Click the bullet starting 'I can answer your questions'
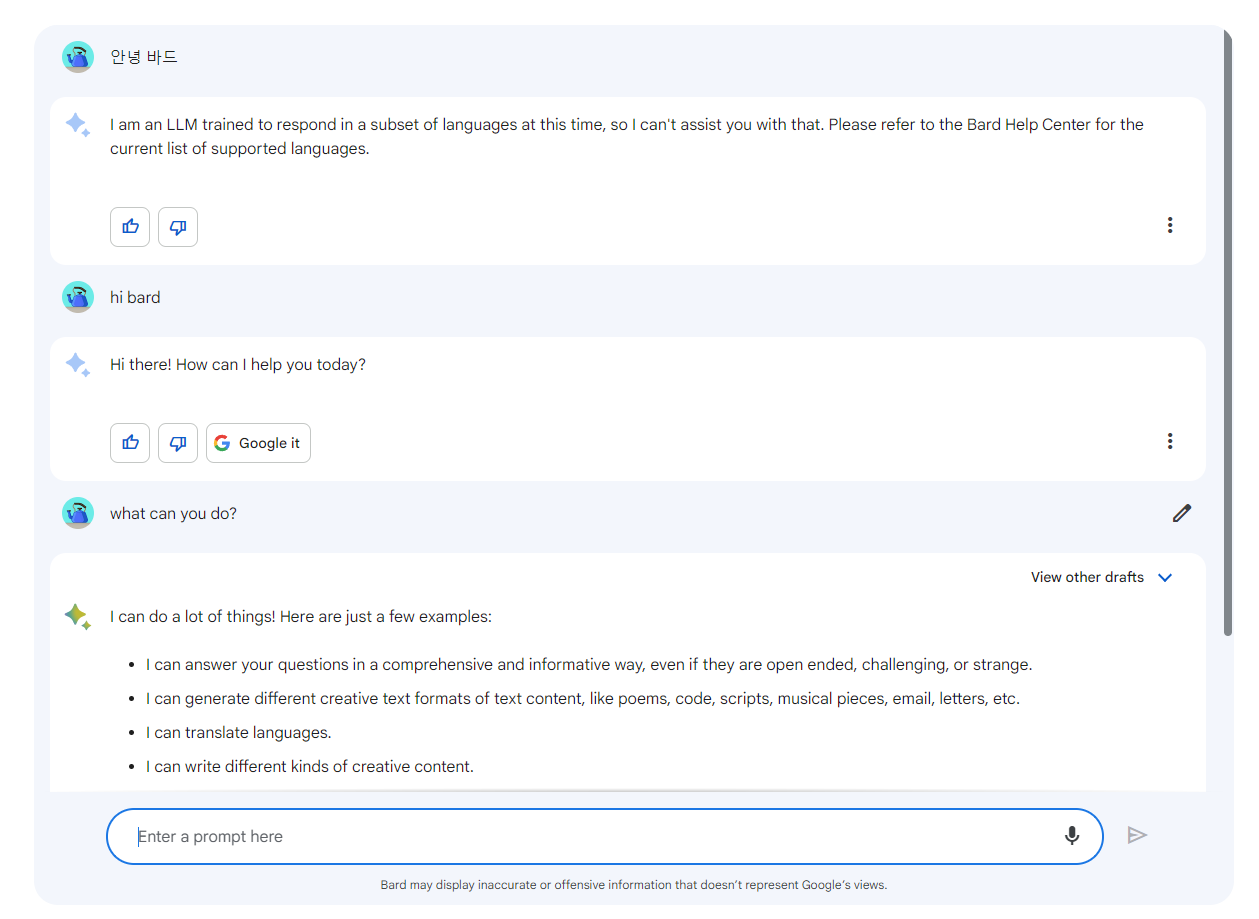 [x=589, y=665]
